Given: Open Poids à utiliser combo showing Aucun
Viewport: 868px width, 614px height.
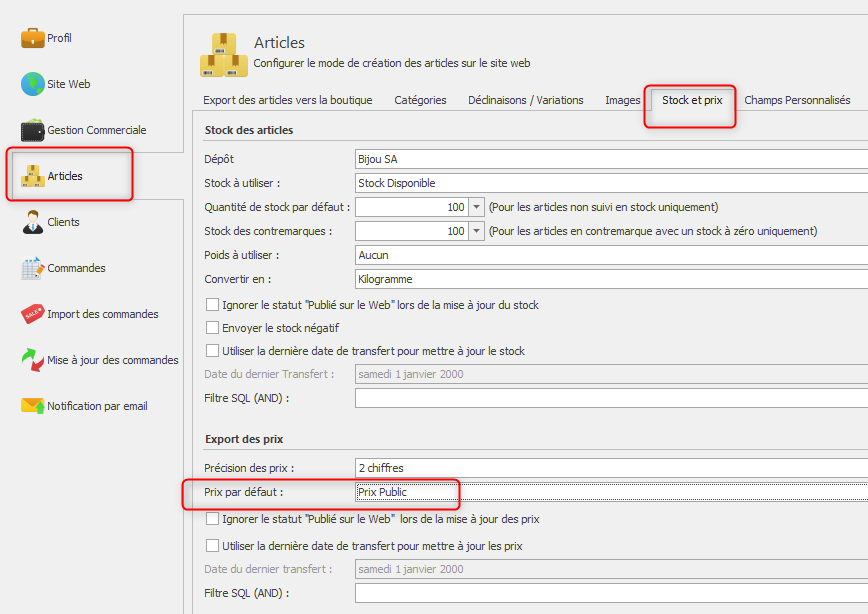Looking at the screenshot, I should (x=611, y=255).
